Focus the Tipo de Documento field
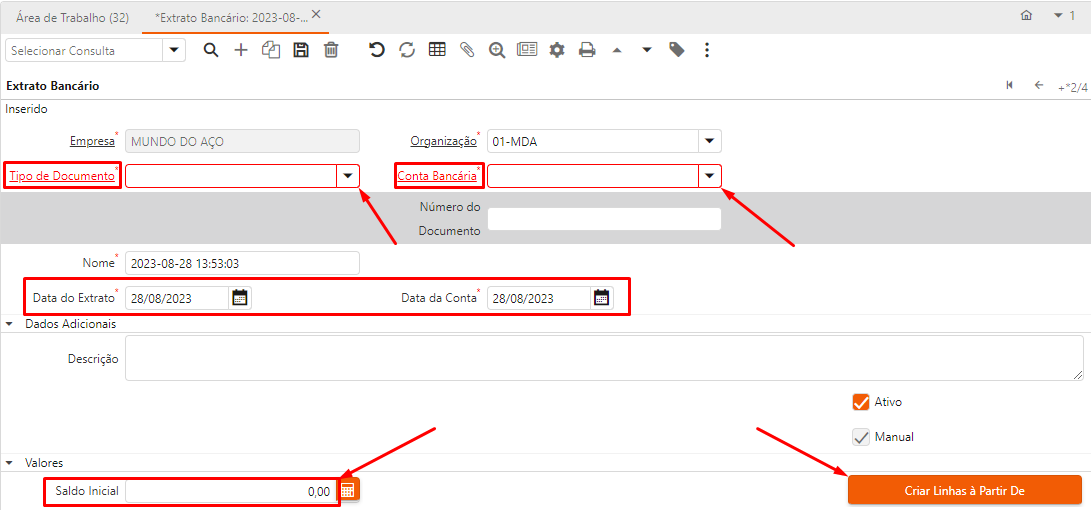This screenshot has height=510, width=1091. (x=231, y=176)
